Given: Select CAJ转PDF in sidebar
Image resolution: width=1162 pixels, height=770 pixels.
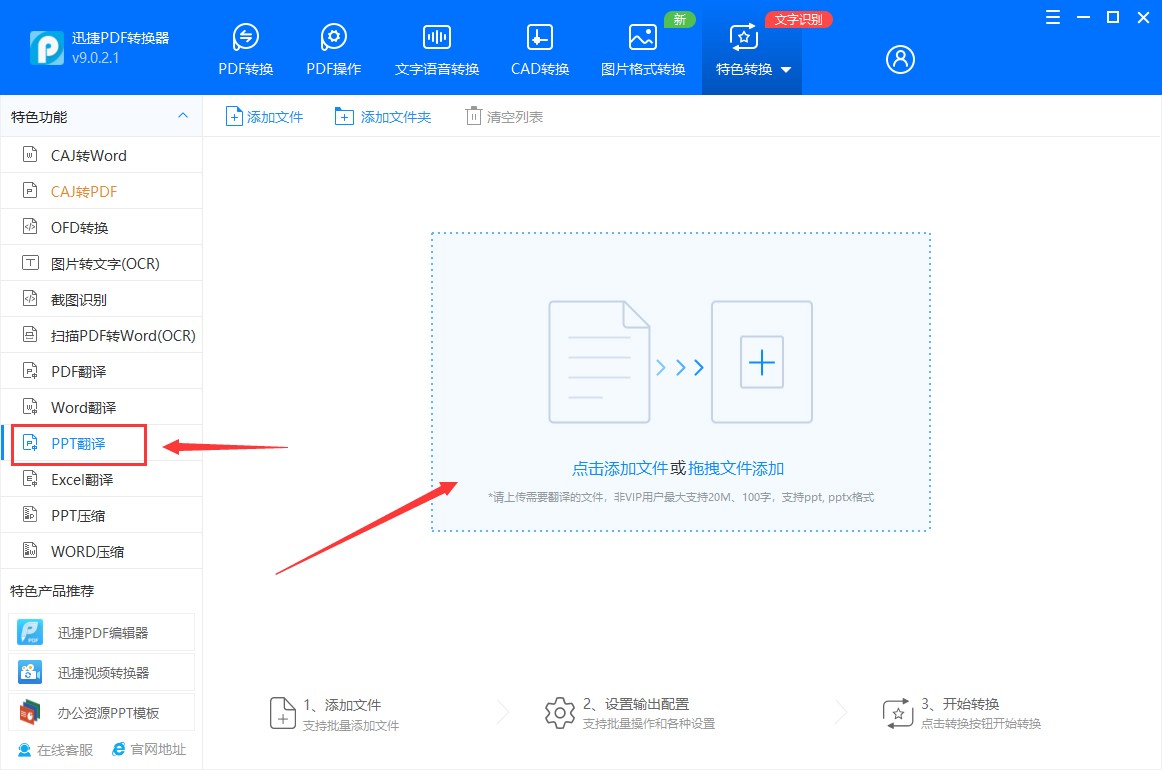Looking at the screenshot, I should click(102, 191).
